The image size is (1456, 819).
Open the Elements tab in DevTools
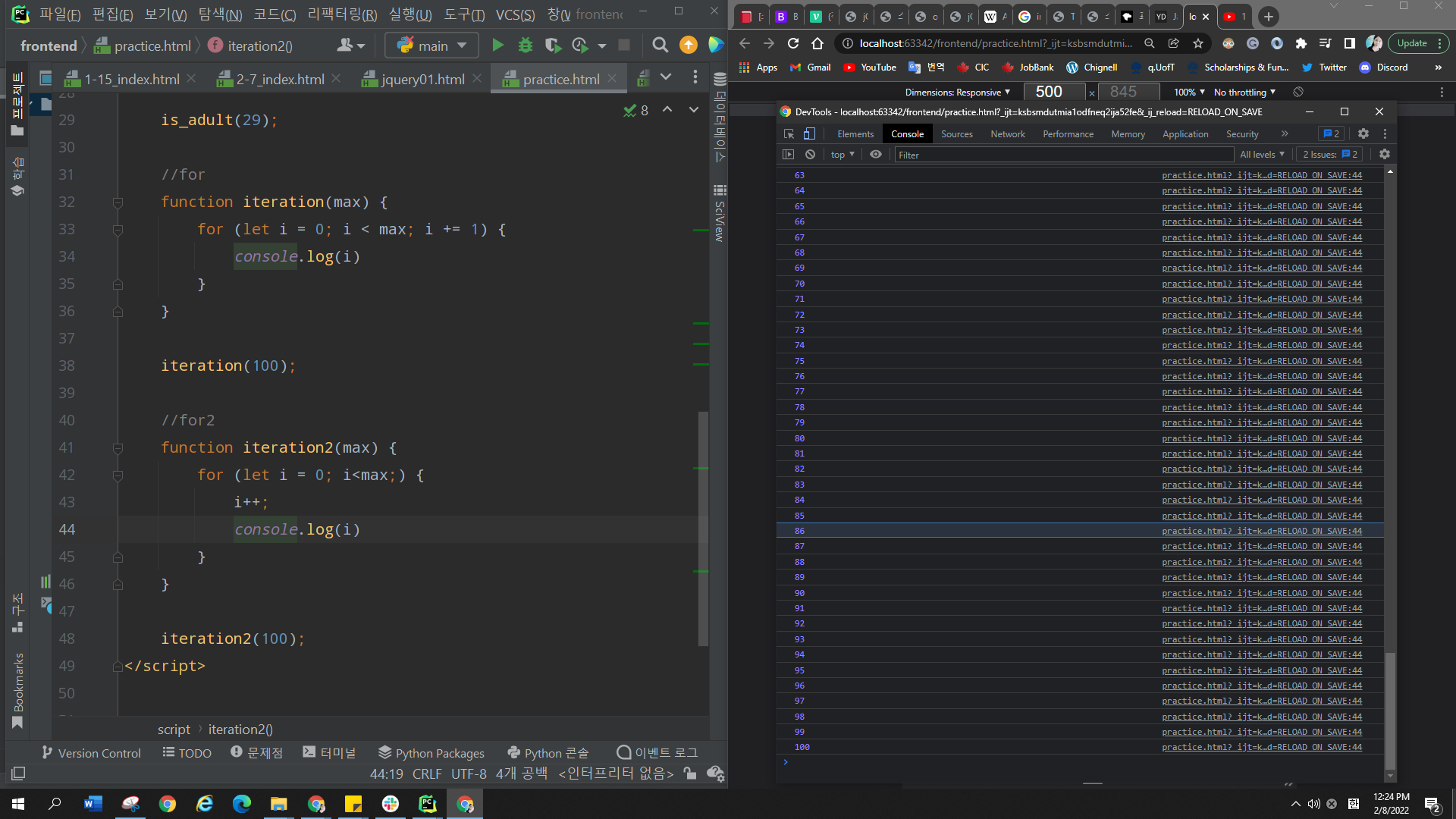(x=855, y=133)
